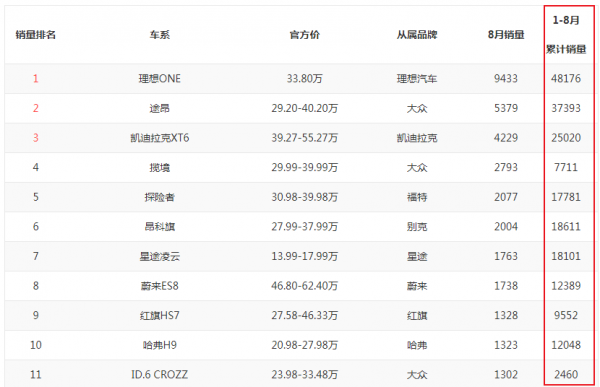Click the brand cell 福特
Image resolution: width=600 pixels, height=387 pixels.
pos(417,197)
